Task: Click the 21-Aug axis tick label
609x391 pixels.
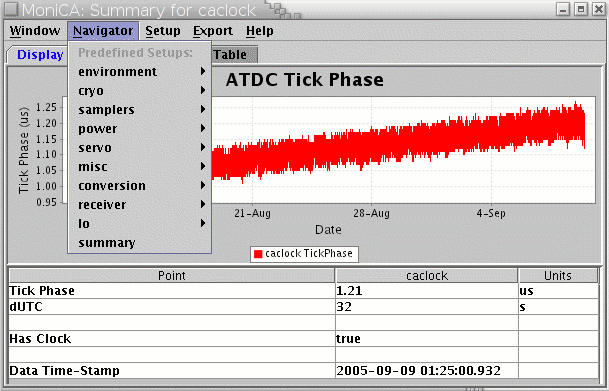Action: [x=252, y=213]
